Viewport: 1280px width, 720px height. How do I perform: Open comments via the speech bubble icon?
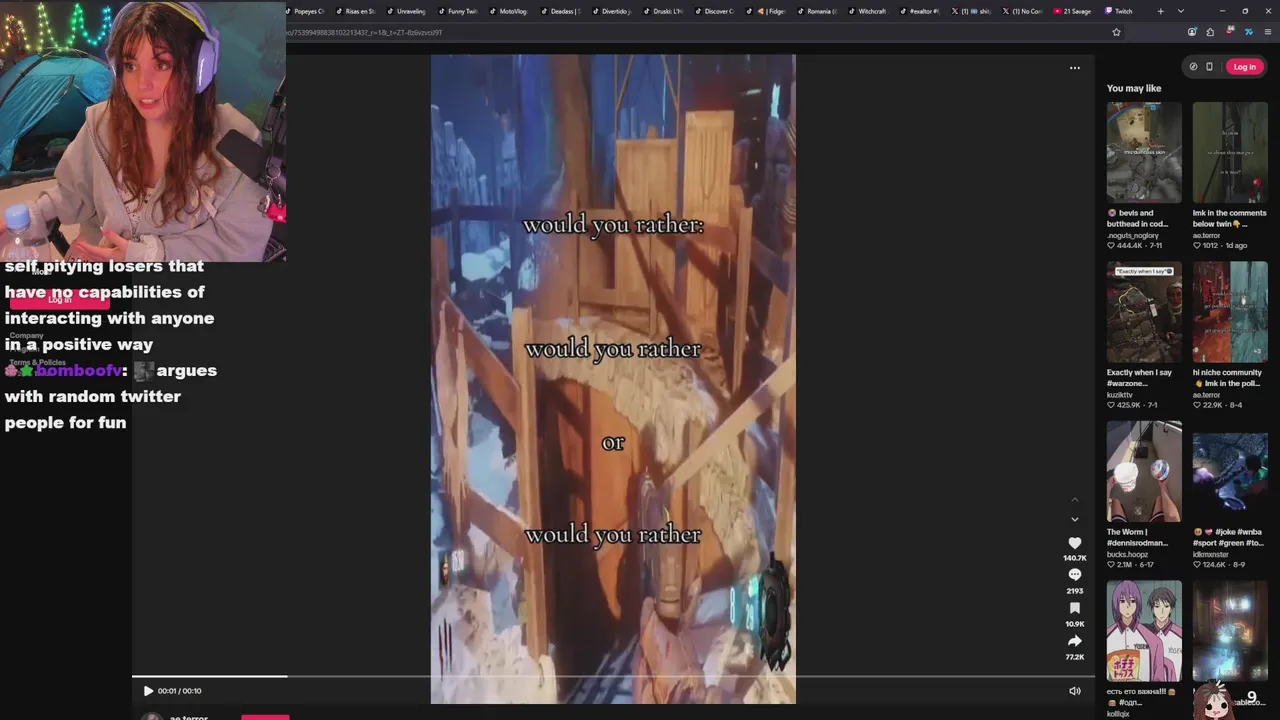click(x=1075, y=575)
